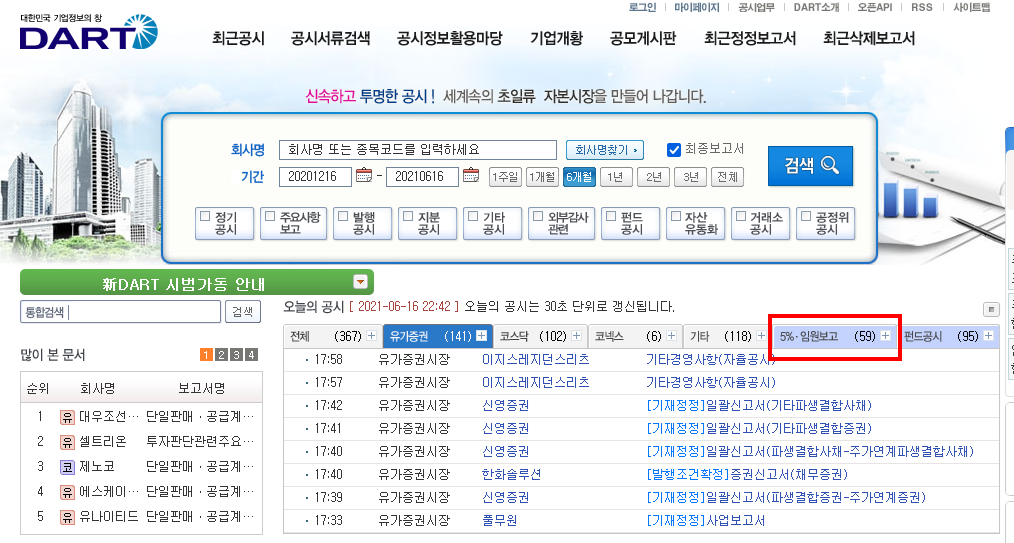Open the 기업개황 menu
Image resolution: width=1014 pixels, height=543 pixels.
(556, 38)
